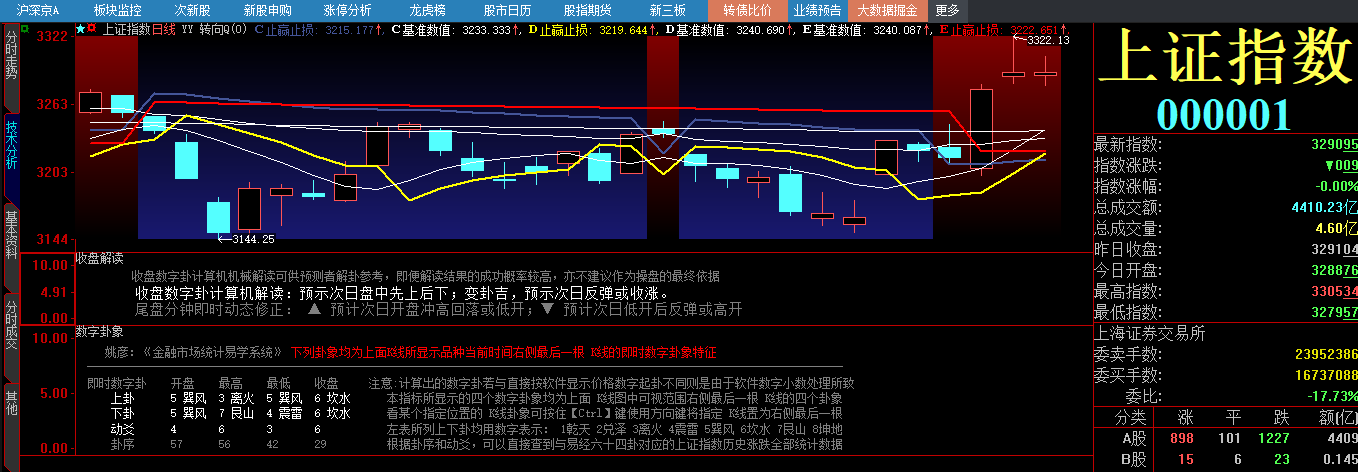Click the 3322.13 high price marker
This screenshot has height=472, width=1358.
pos(1048,40)
